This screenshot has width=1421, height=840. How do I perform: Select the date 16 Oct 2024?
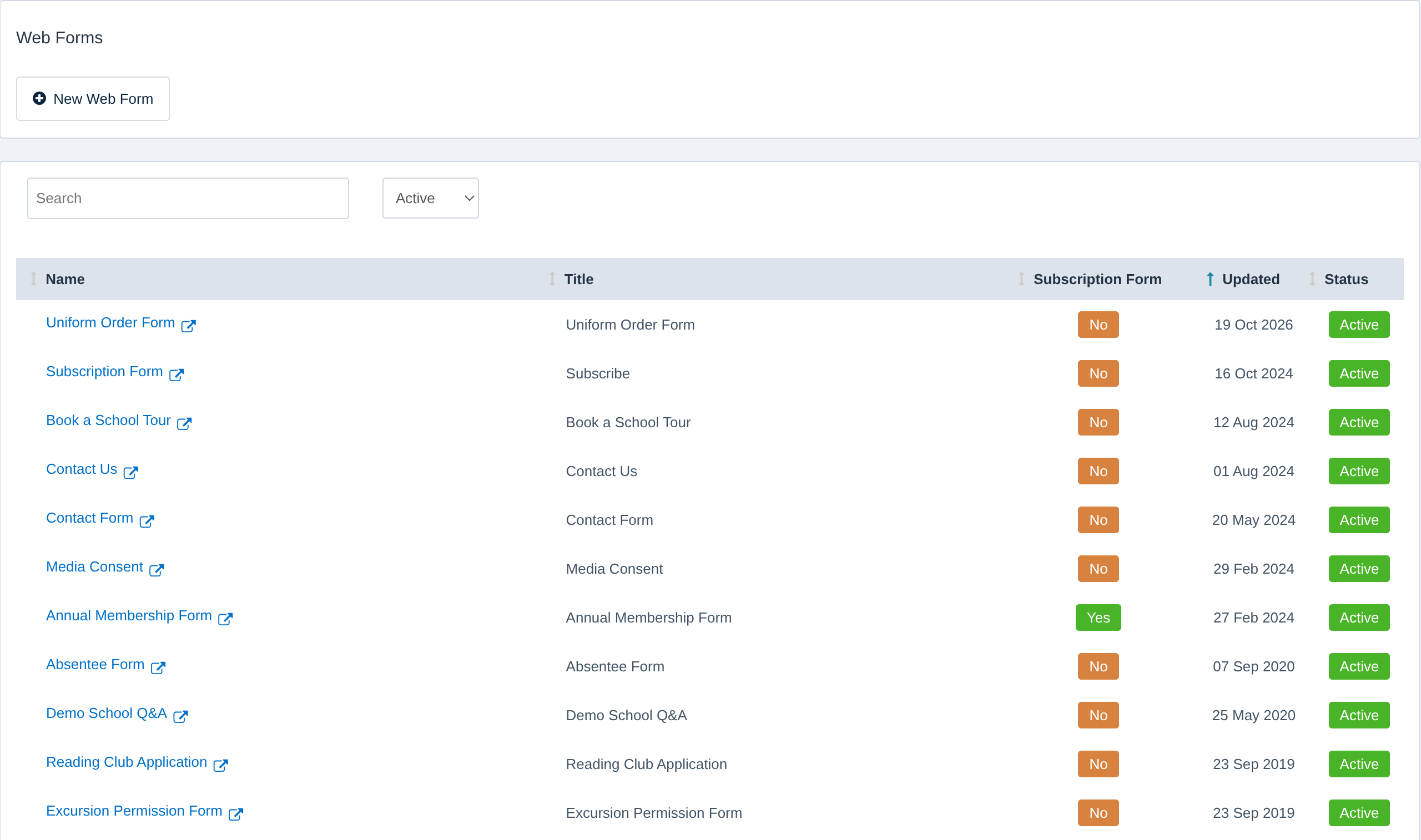point(1254,374)
